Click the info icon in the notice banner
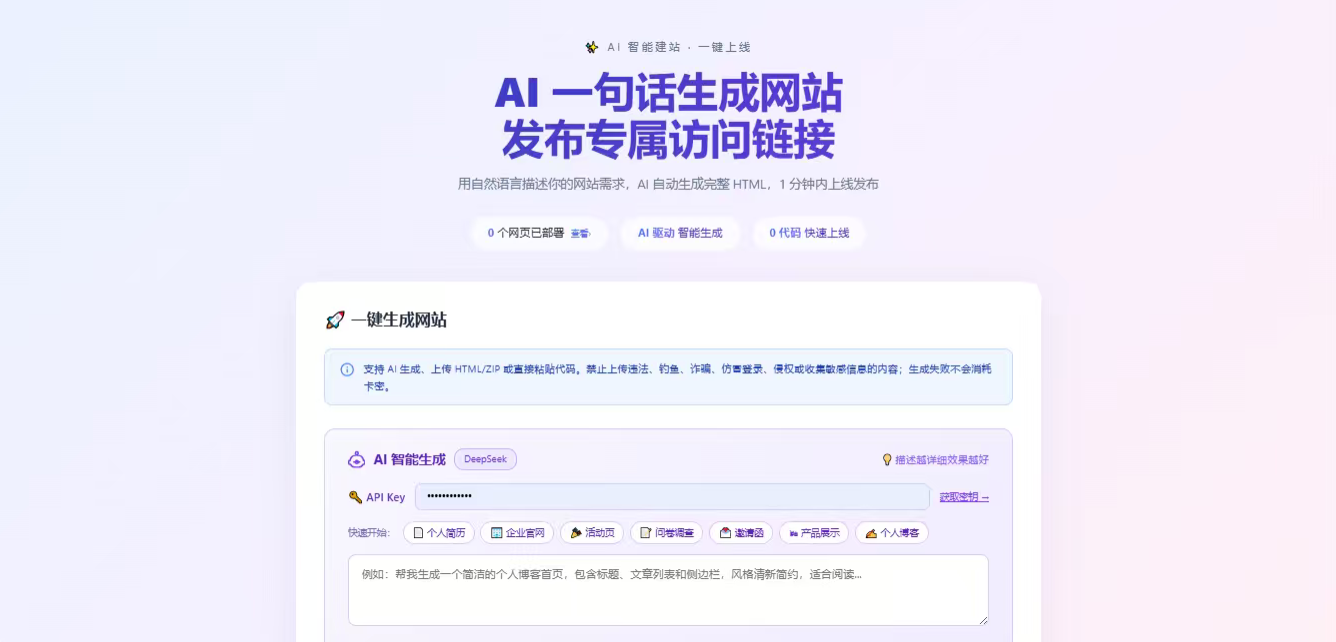1336x642 pixels. [x=347, y=369]
